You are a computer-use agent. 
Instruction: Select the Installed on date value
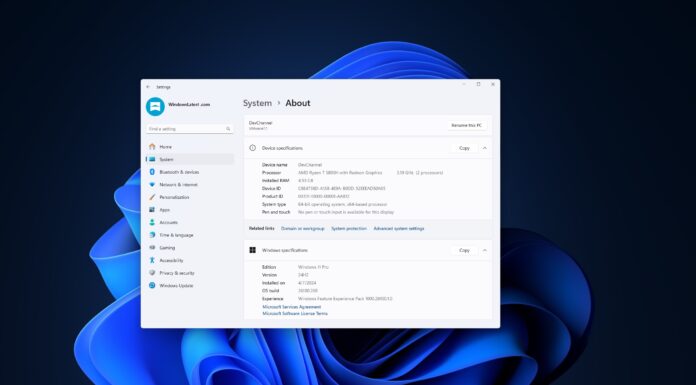pyautogui.click(x=307, y=283)
